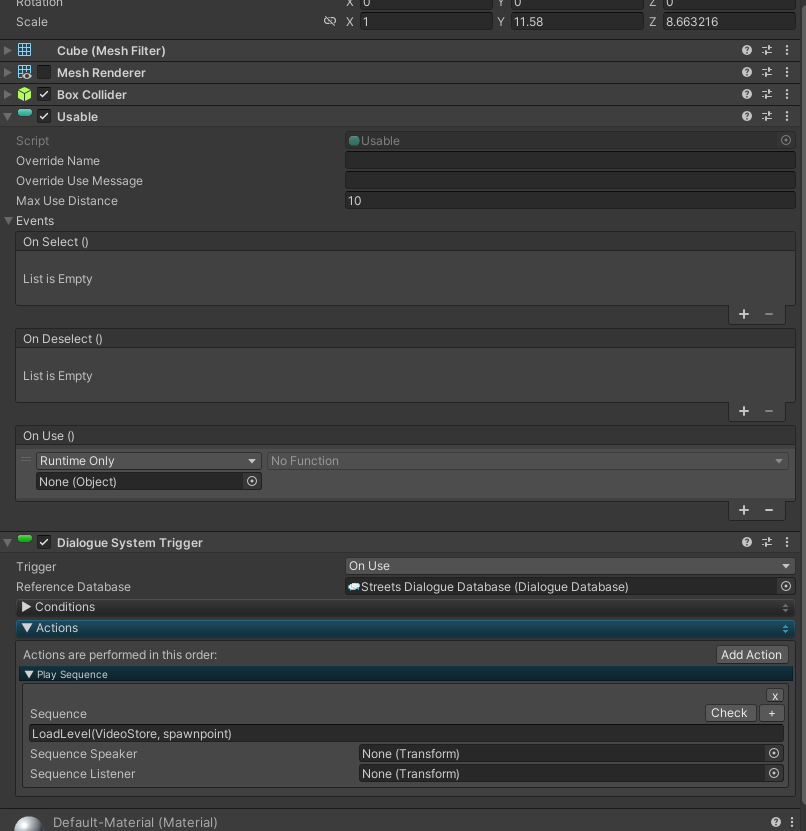Image resolution: width=806 pixels, height=831 pixels.
Task: Click the Add Action button
Action: tap(751, 654)
